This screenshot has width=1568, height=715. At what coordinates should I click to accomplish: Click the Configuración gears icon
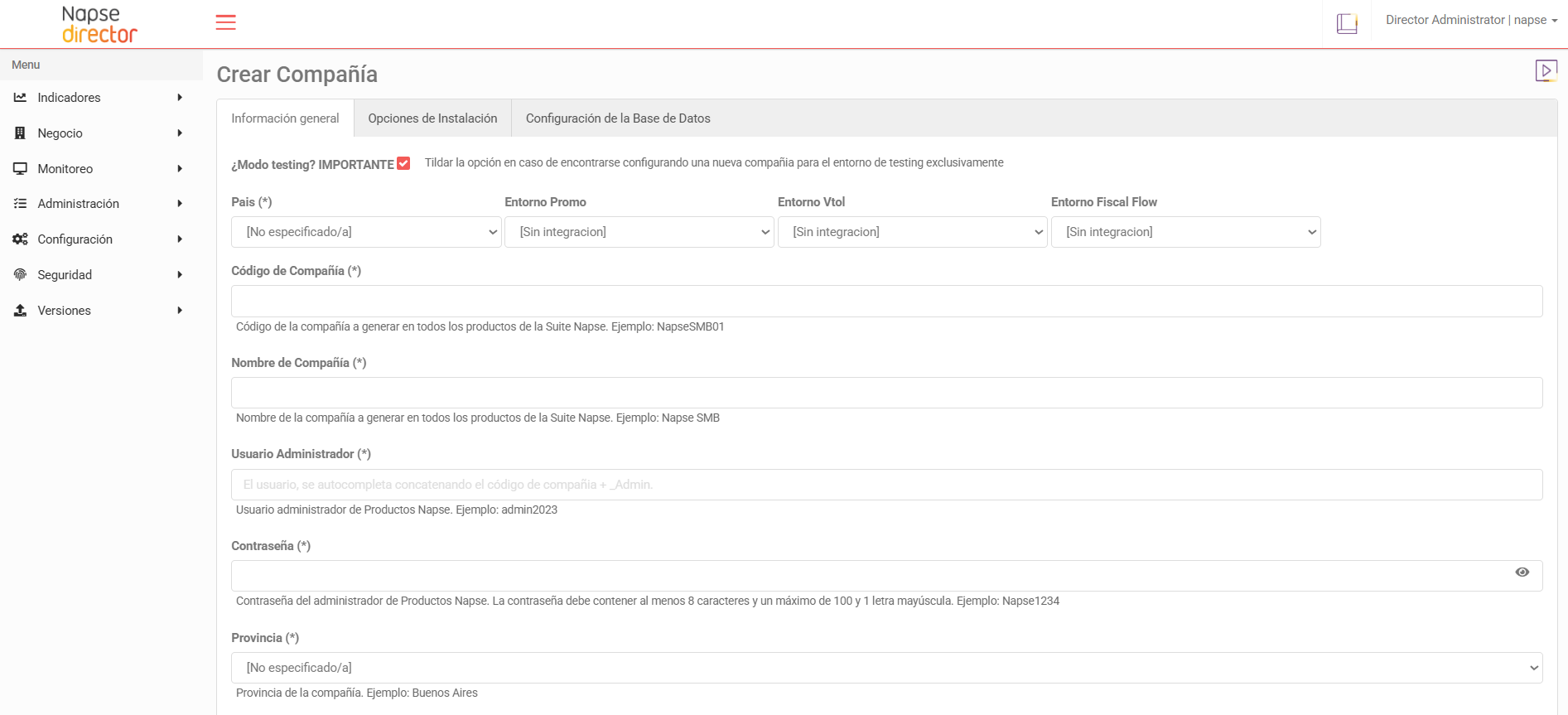20,239
